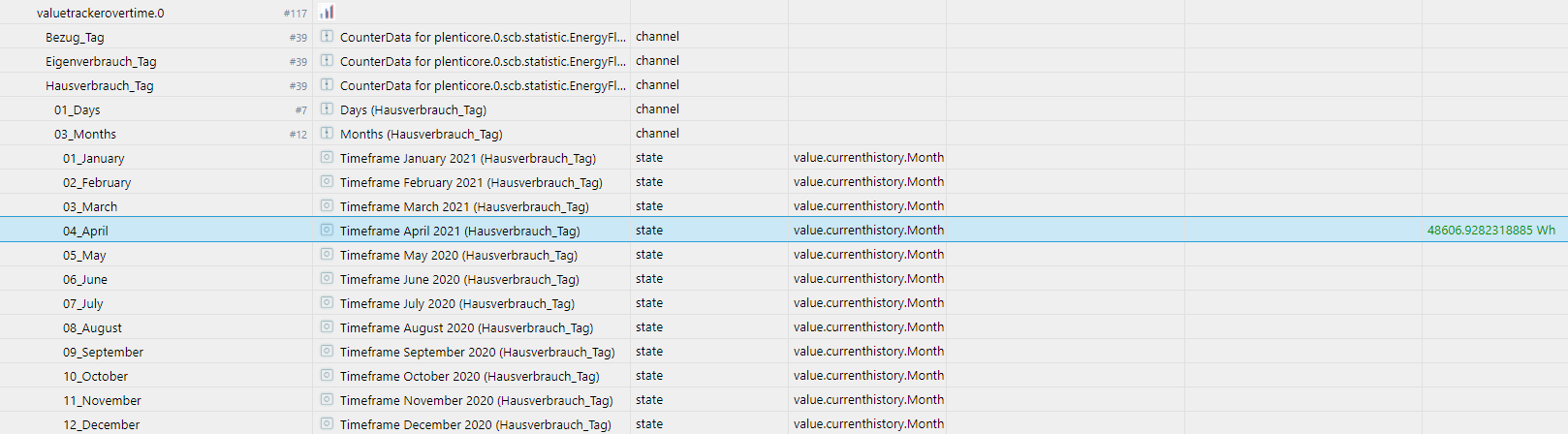
Task: Select the 11_November state row
Action: [x=102, y=401]
